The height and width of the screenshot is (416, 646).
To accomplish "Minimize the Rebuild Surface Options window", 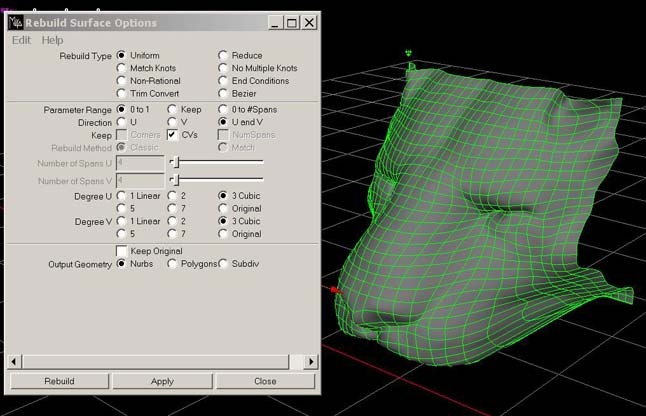I will click(276, 23).
